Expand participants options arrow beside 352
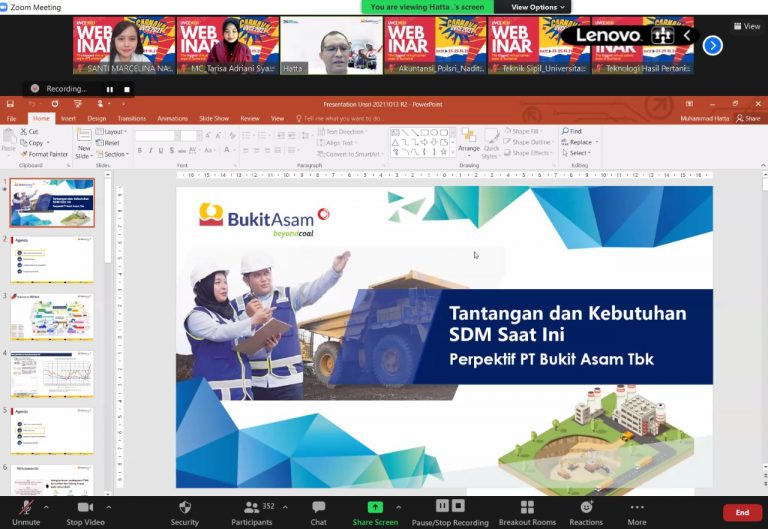Viewport: 768px width, 529px height. [285, 507]
